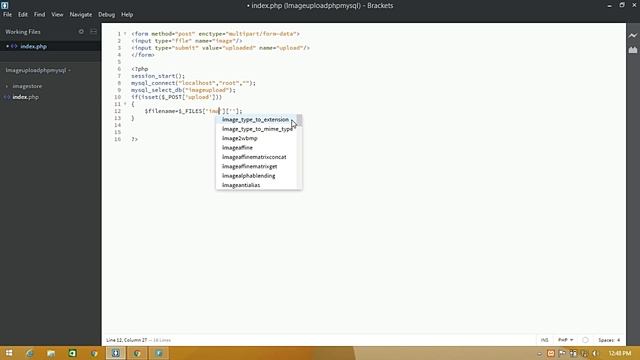Open File Explorer from taskbar
This screenshot has height=360, width=640.
[x=51, y=353]
